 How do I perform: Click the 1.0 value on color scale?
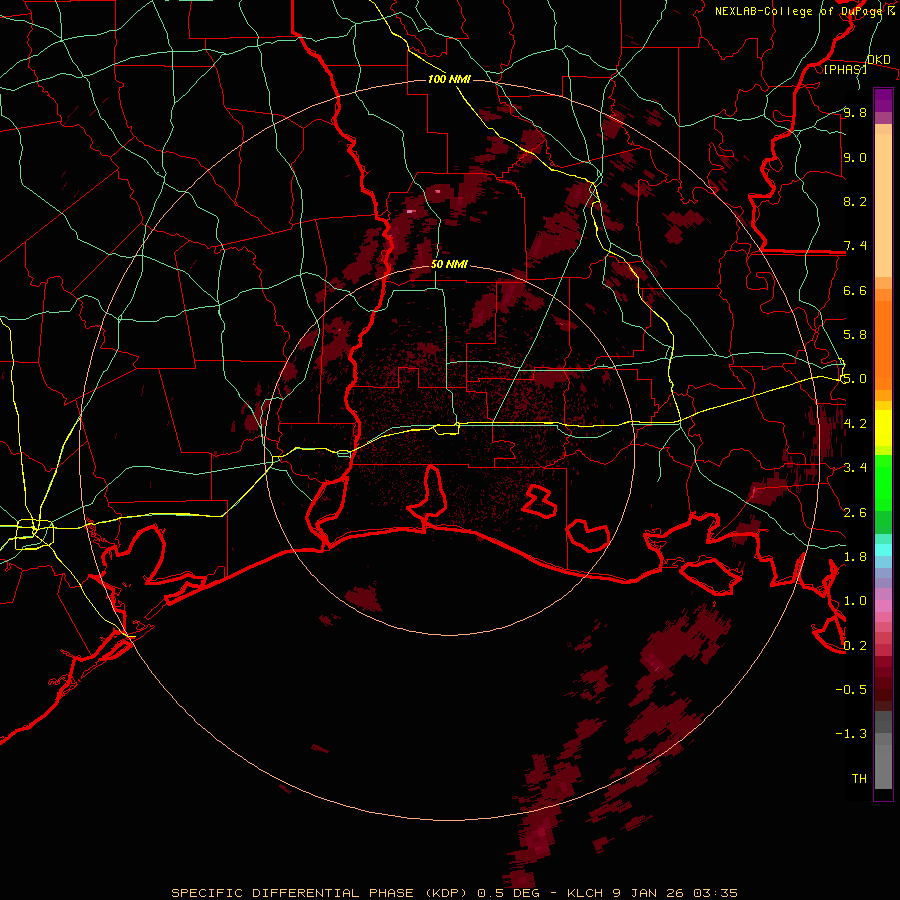(x=855, y=601)
